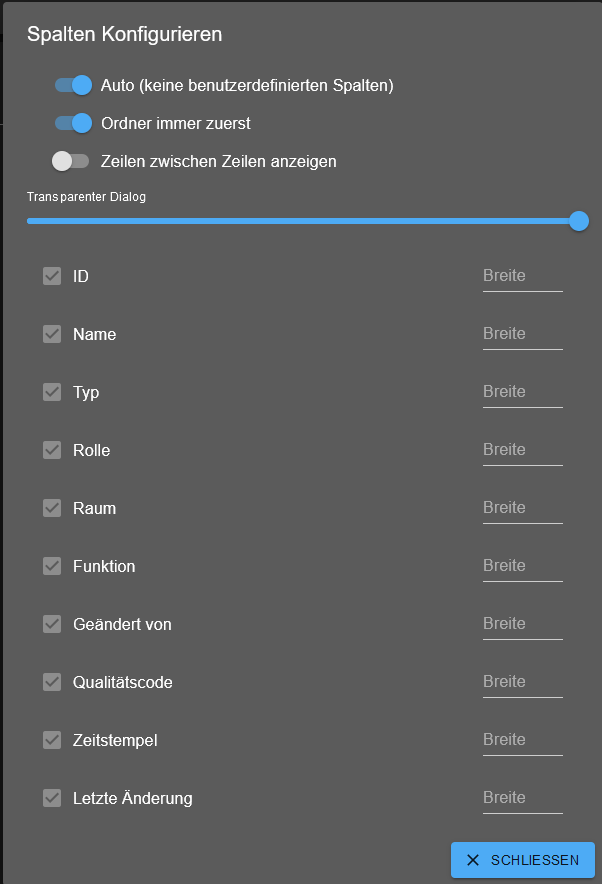Uncheck the Name column checkbox
This screenshot has width=602, height=884.
pos(52,334)
